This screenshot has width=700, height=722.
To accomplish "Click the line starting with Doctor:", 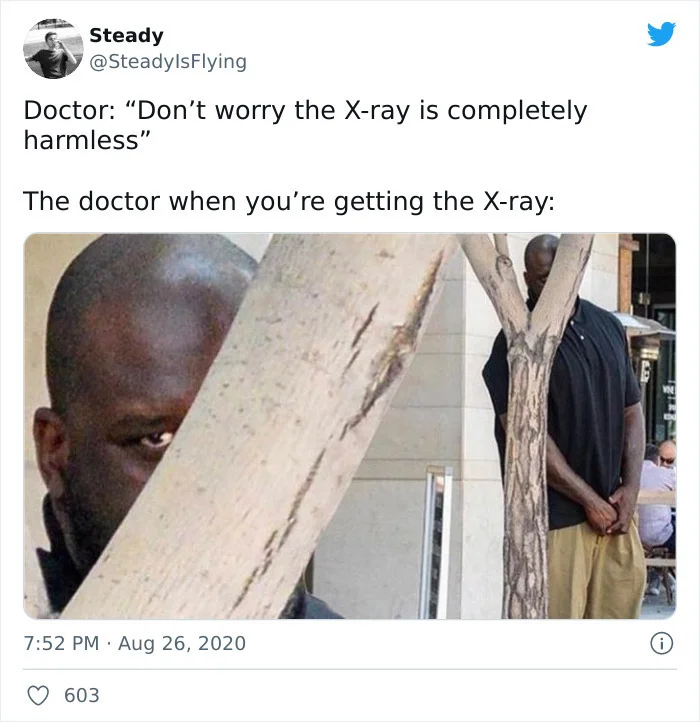I will pyautogui.click(x=305, y=111).
